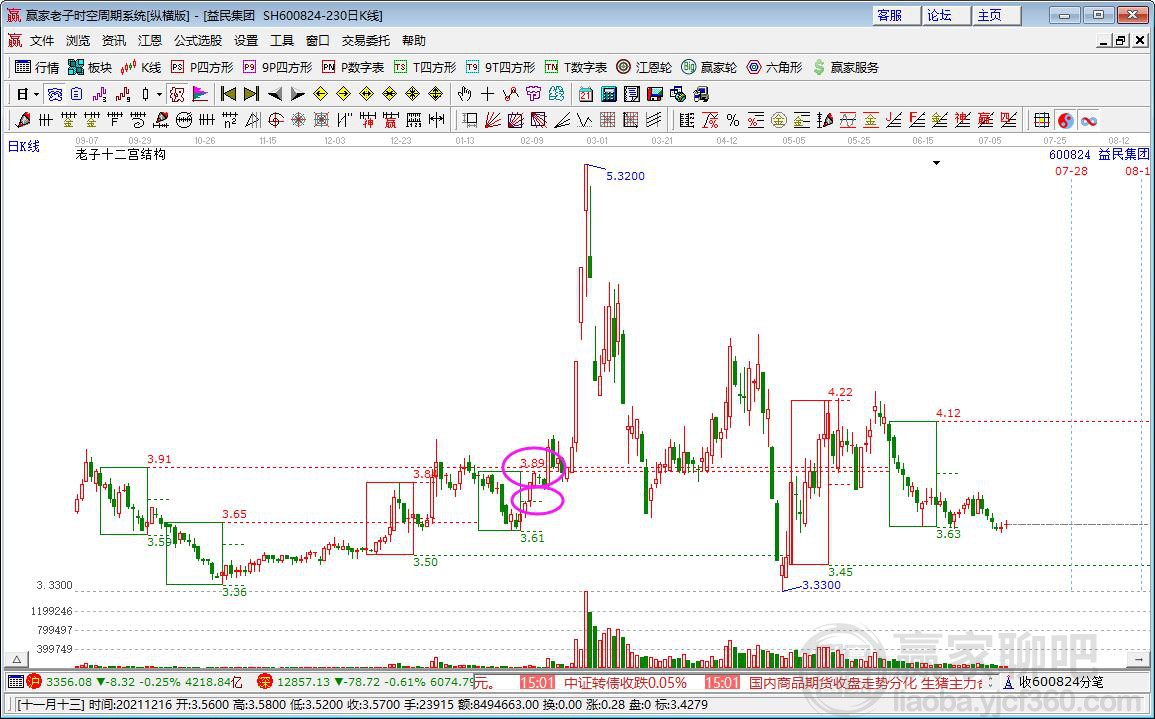The width and height of the screenshot is (1155, 719).
Task: Open the 日K线 period label
Action: point(24,146)
